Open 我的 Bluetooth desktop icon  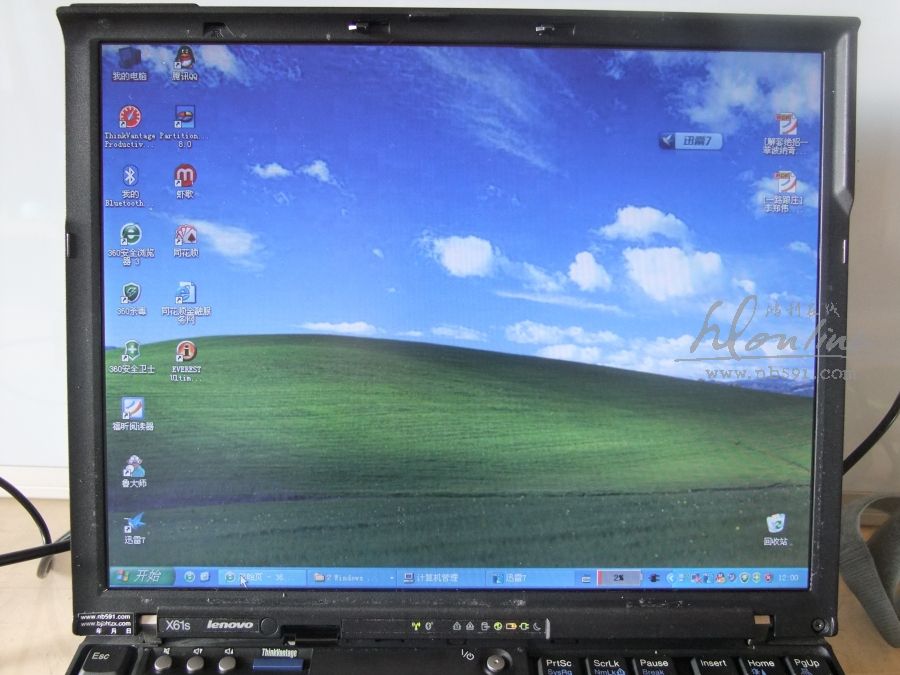coord(130,186)
